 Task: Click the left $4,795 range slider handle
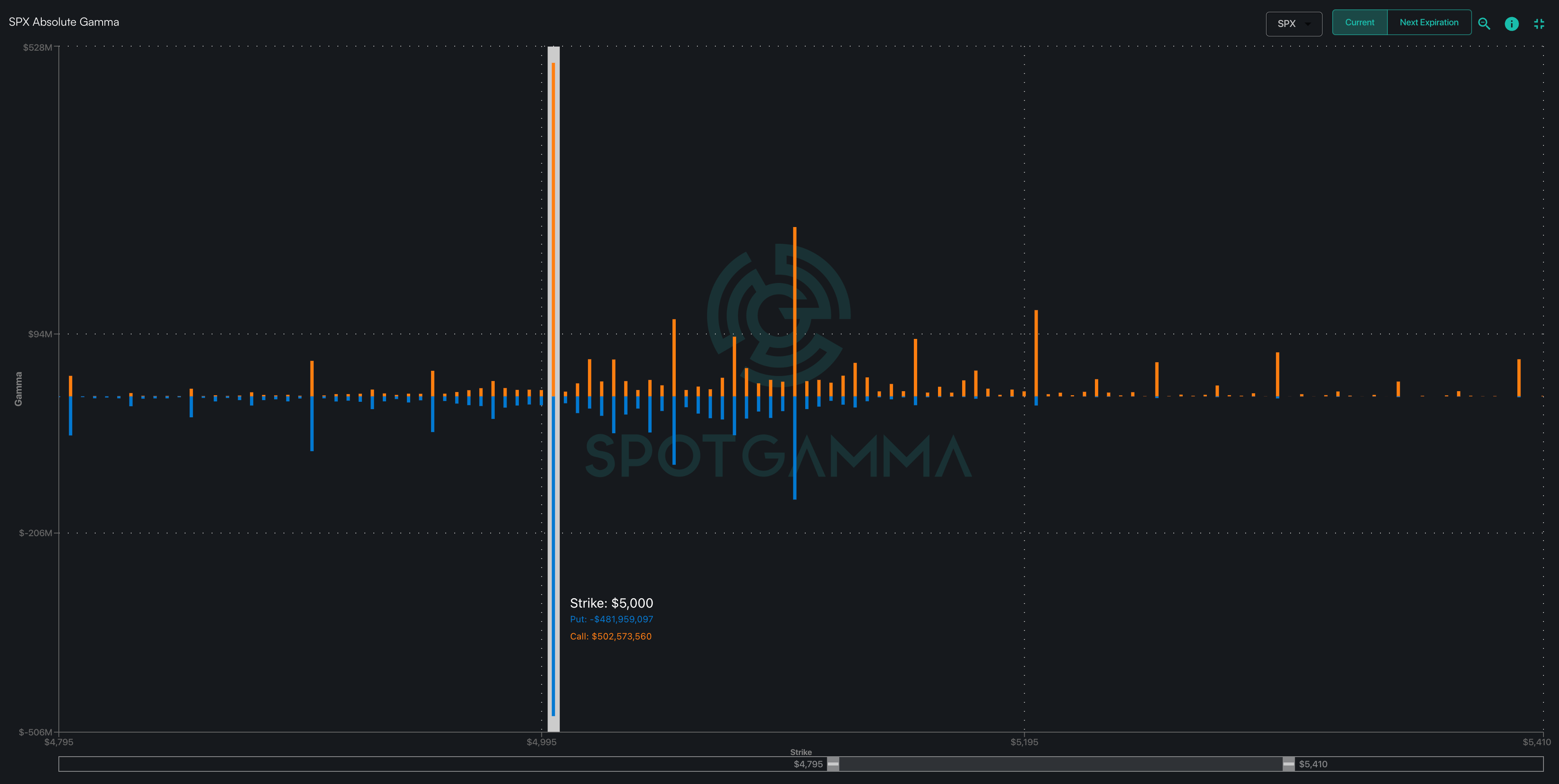(x=833, y=764)
